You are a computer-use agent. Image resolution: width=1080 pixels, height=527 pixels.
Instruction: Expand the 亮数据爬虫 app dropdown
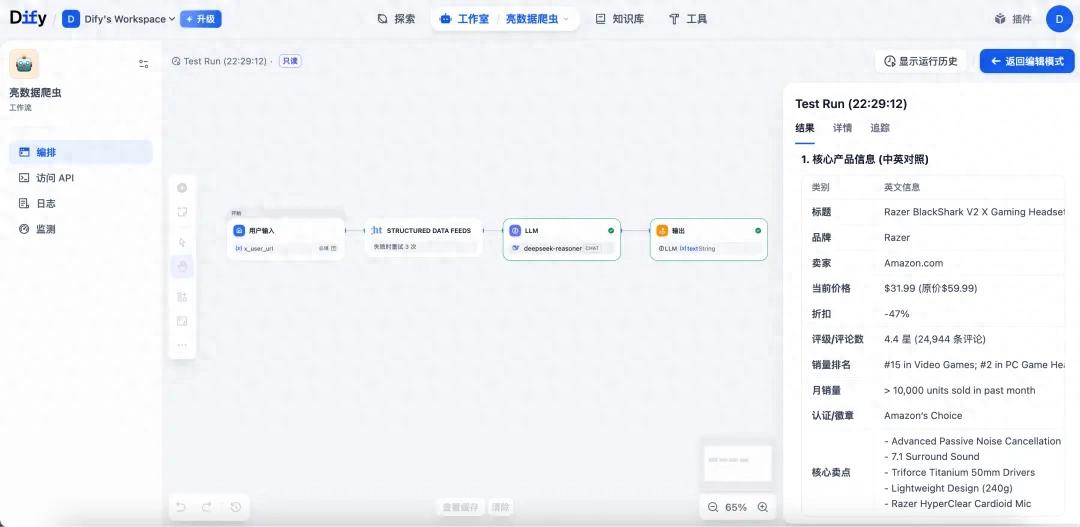click(538, 19)
